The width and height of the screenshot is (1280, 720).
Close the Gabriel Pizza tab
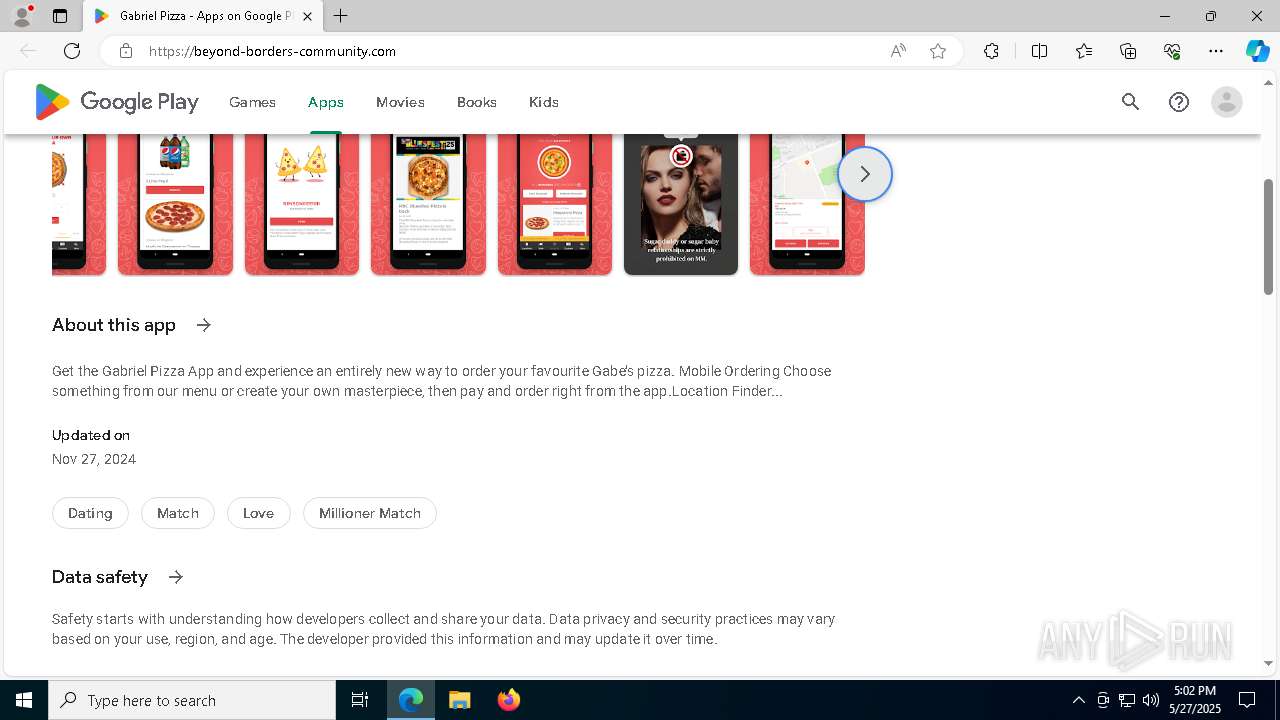click(308, 16)
